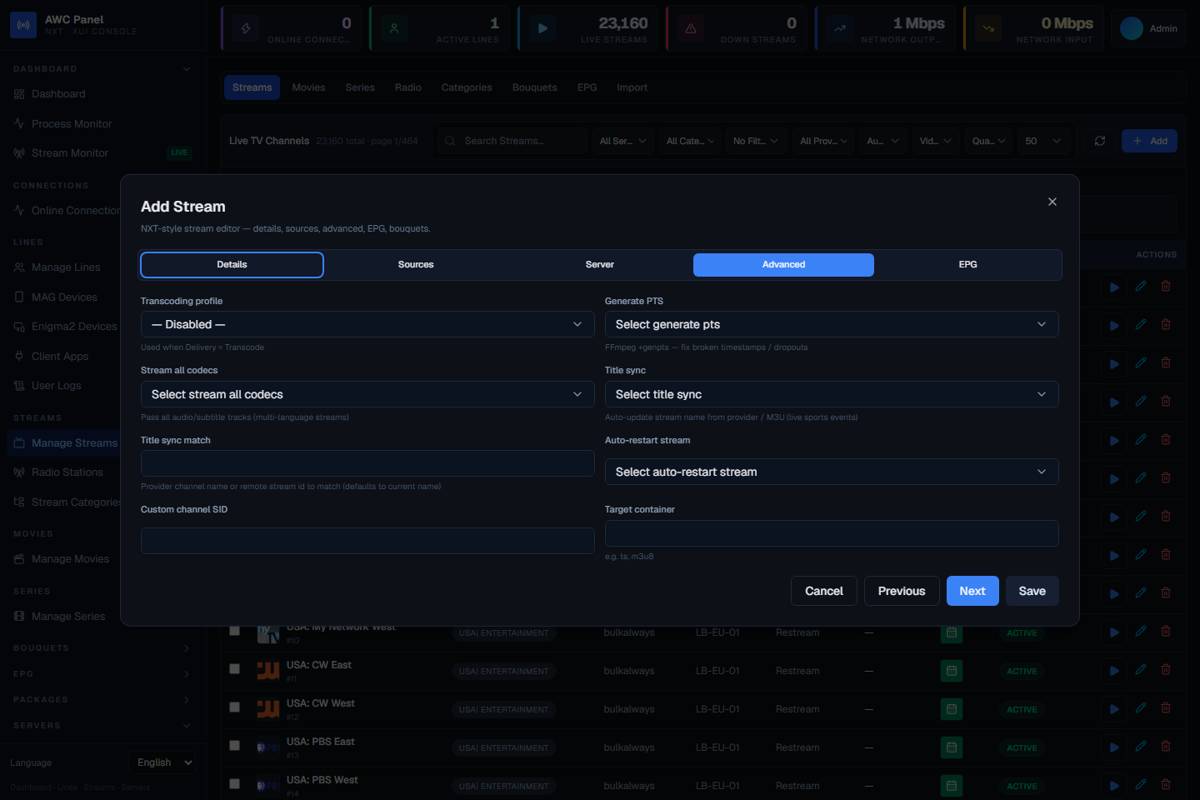Click the Cancel button
The width and height of the screenshot is (1200, 800).
(824, 591)
